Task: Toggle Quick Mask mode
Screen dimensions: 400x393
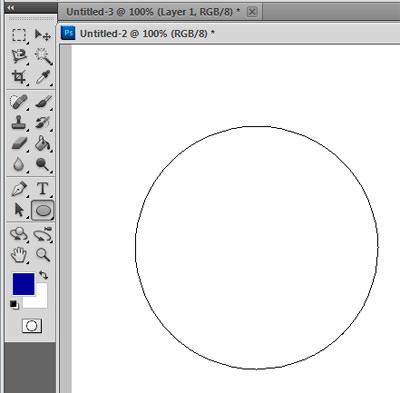Action: point(32,326)
